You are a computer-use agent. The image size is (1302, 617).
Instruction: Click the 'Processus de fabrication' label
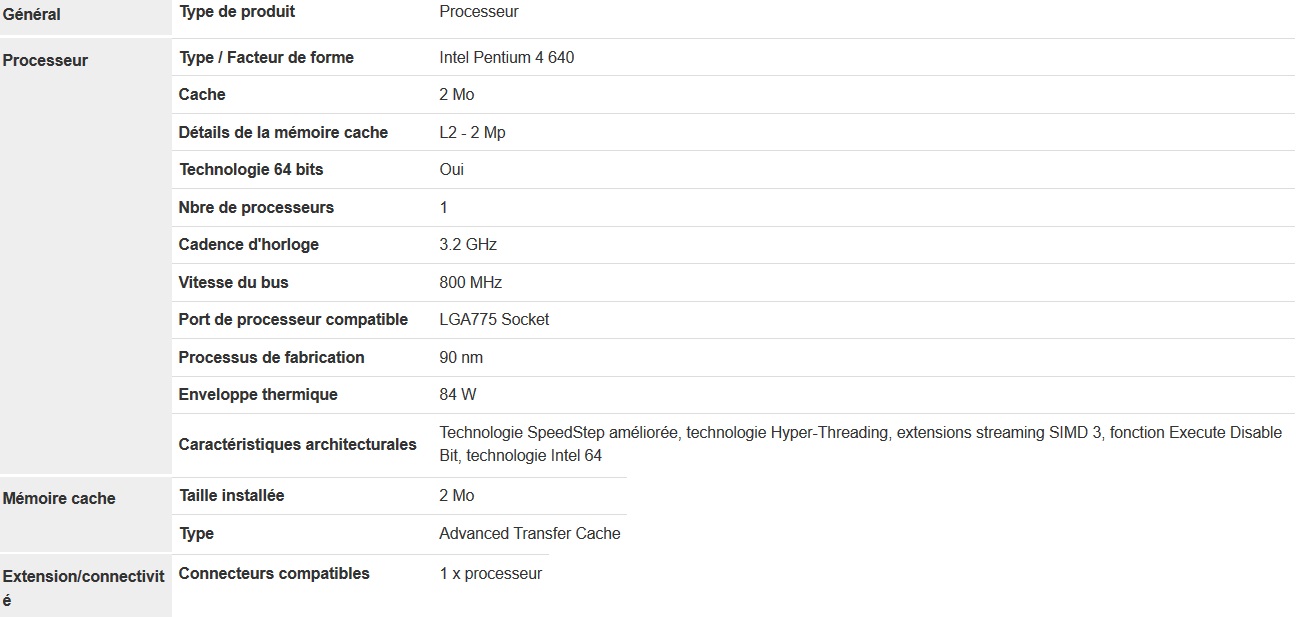(x=271, y=357)
